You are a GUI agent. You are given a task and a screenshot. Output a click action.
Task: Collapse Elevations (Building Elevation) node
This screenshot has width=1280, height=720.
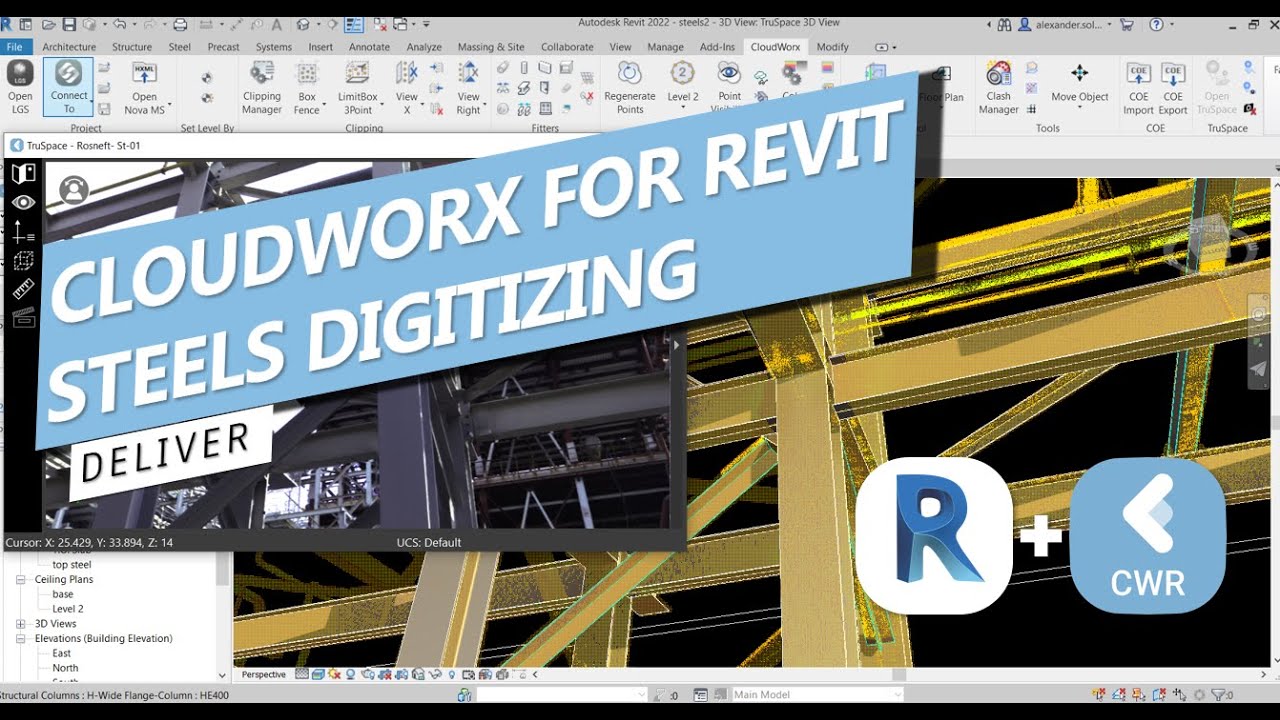(x=21, y=638)
